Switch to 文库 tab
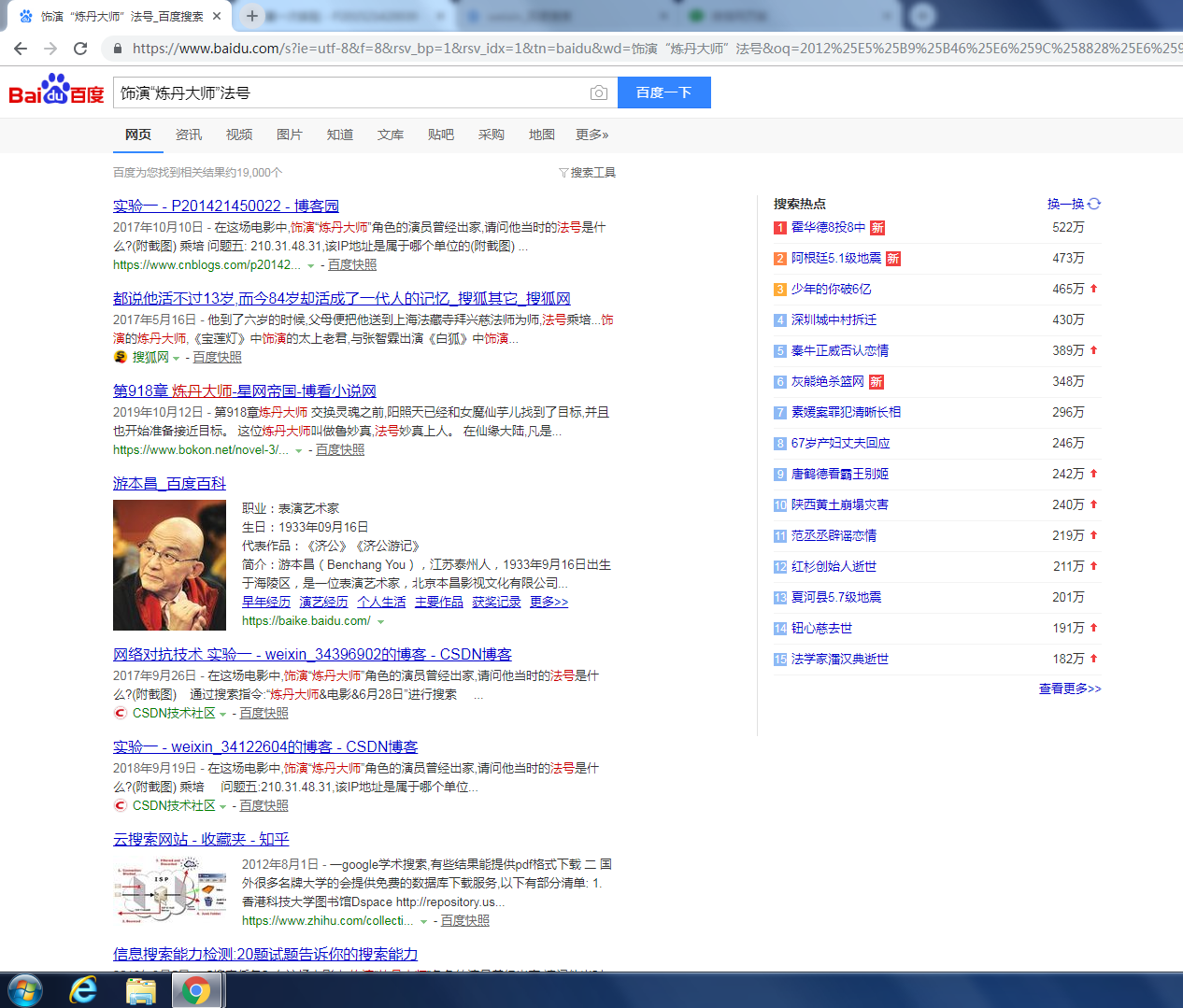The height and width of the screenshot is (1008, 1183). (391, 135)
